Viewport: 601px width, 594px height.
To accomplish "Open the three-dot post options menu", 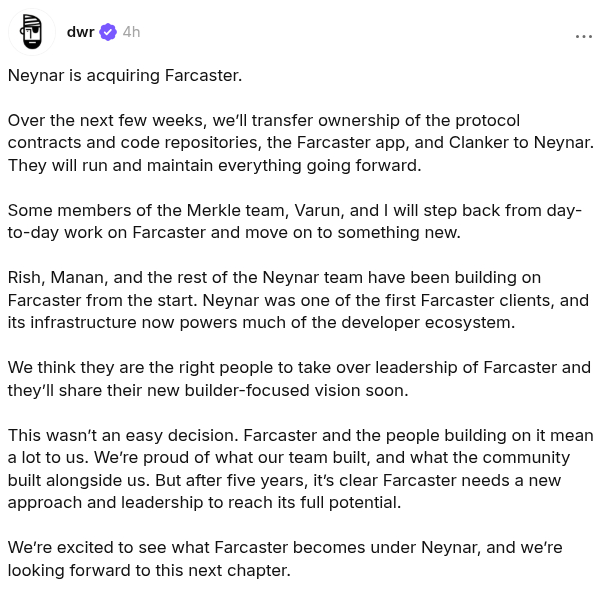I will [x=583, y=36].
